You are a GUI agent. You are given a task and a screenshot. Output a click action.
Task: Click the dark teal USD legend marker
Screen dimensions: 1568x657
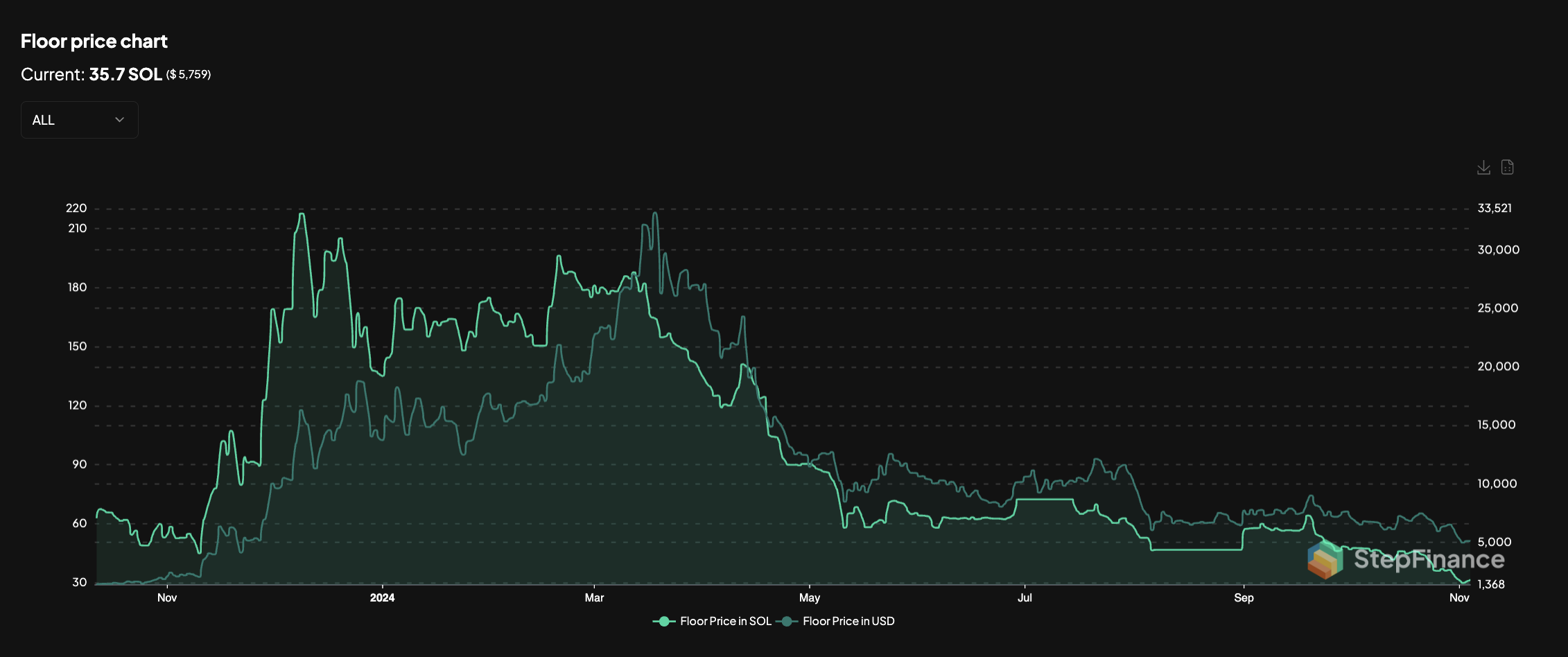(x=786, y=621)
